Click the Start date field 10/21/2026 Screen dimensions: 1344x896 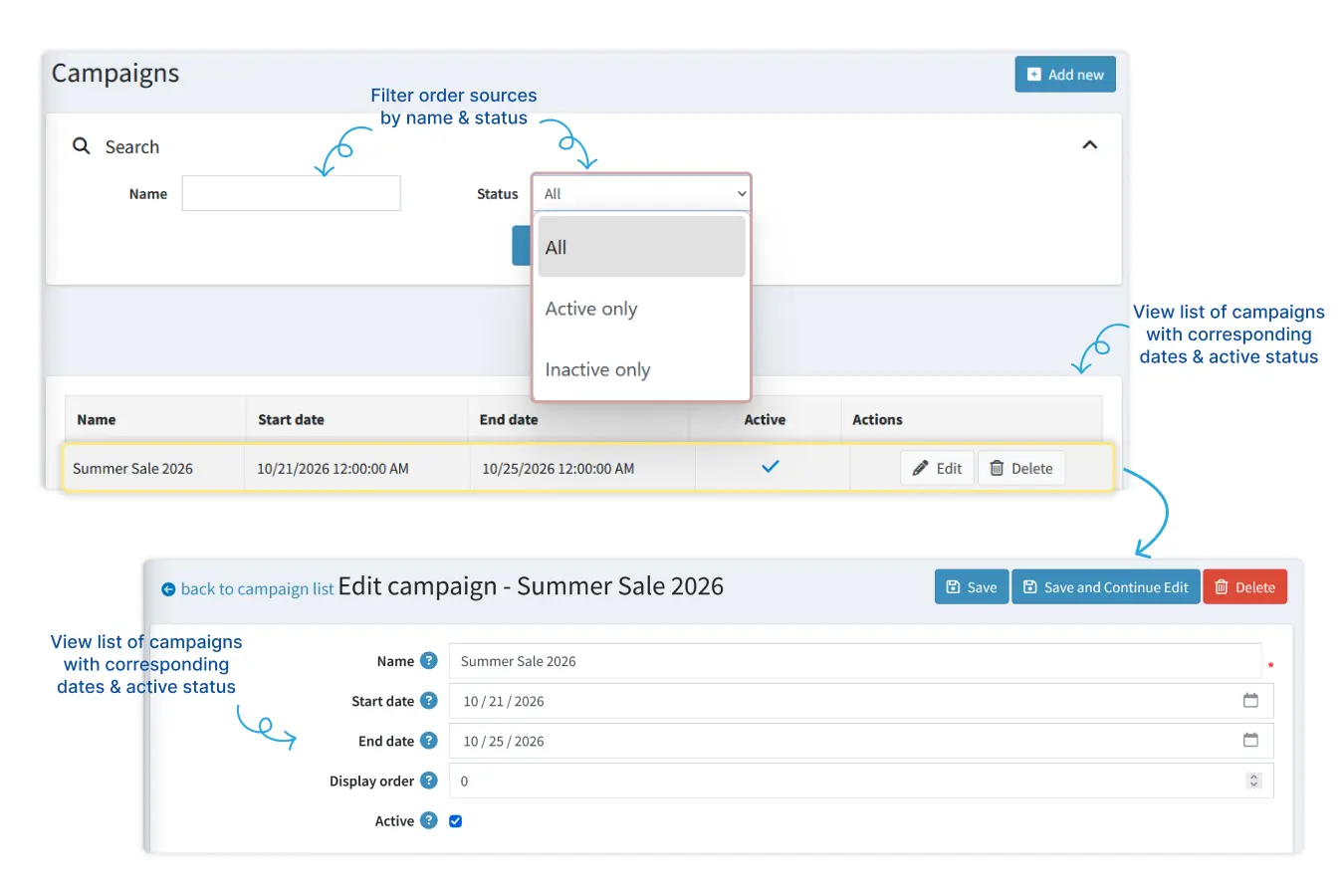click(861, 701)
